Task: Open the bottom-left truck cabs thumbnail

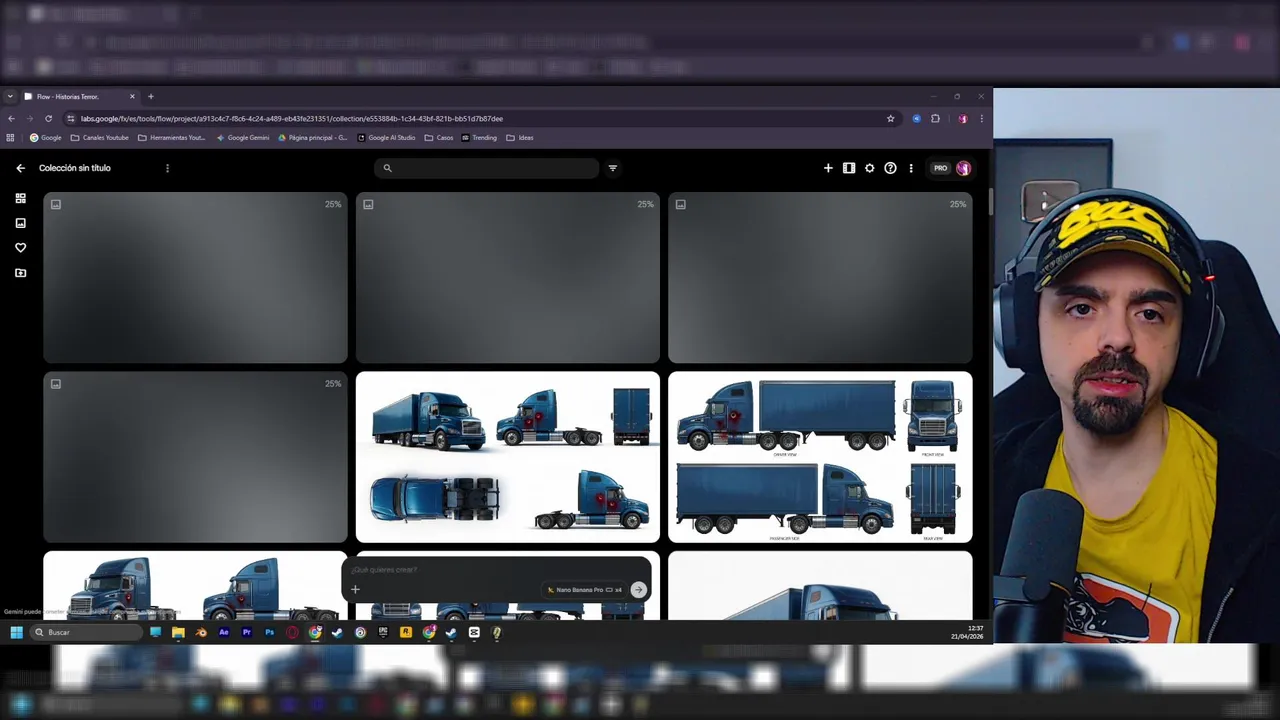Action: point(195,586)
